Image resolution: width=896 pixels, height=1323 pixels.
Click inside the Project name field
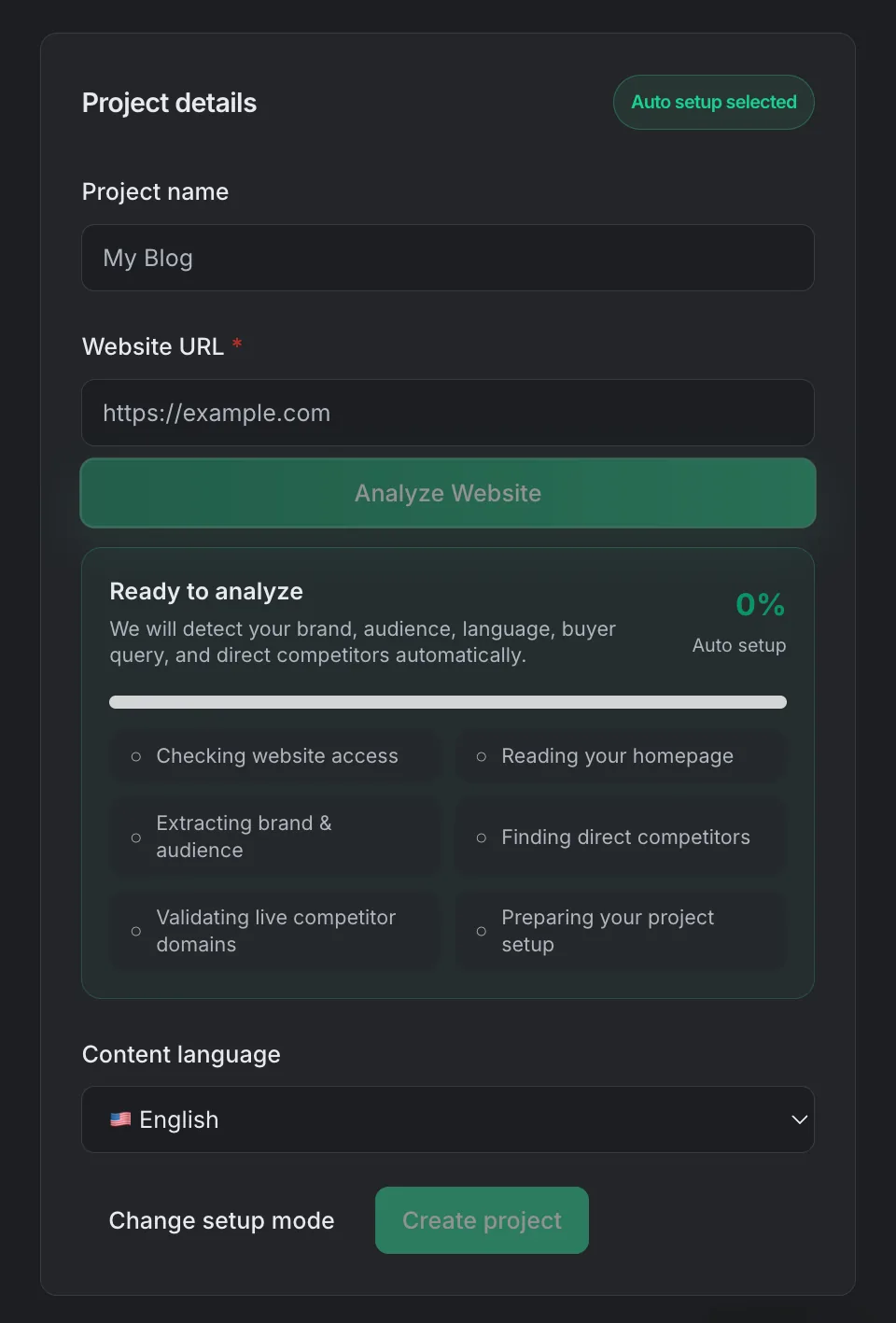tap(448, 258)
